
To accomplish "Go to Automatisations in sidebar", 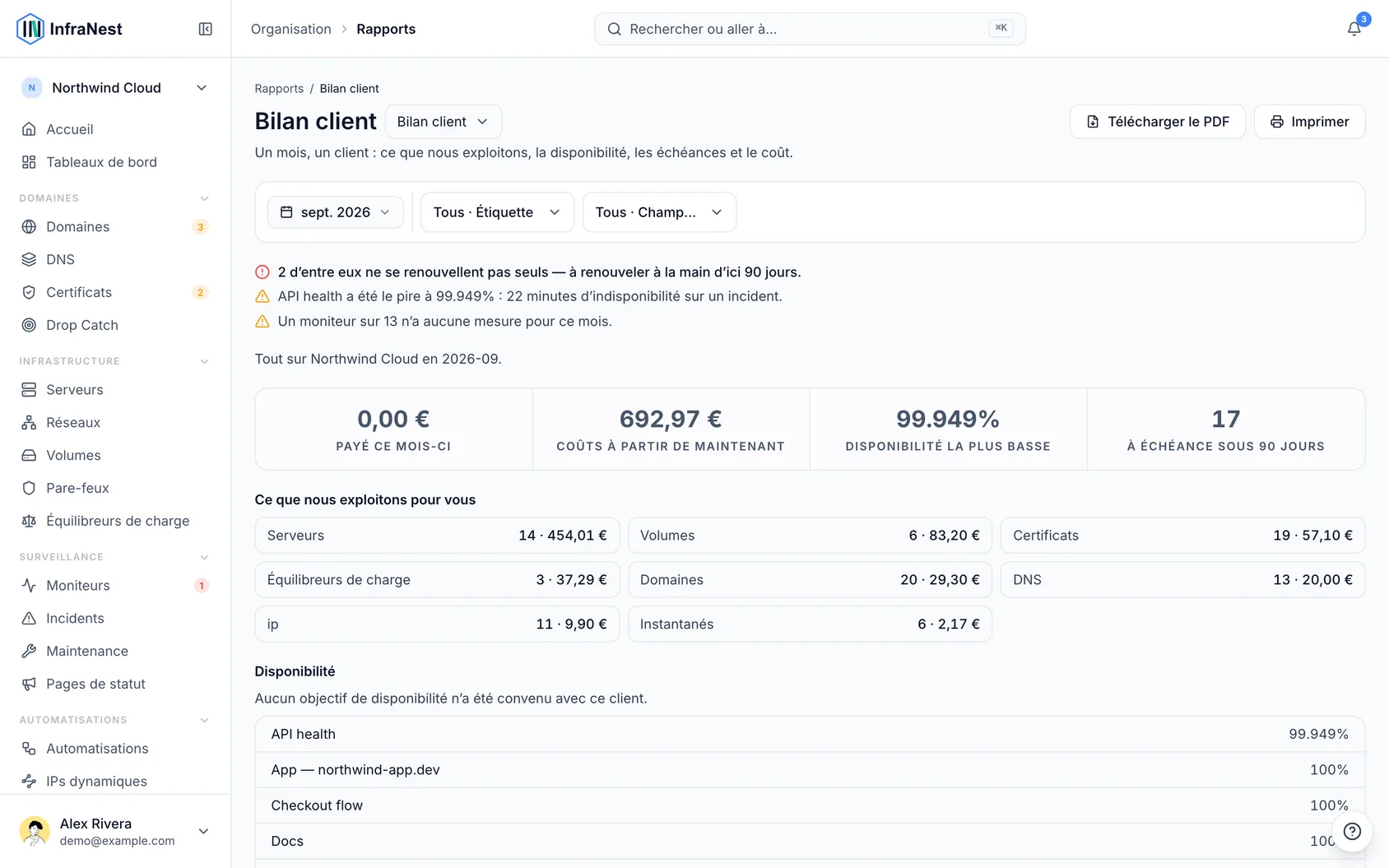I will coord(115,749).
